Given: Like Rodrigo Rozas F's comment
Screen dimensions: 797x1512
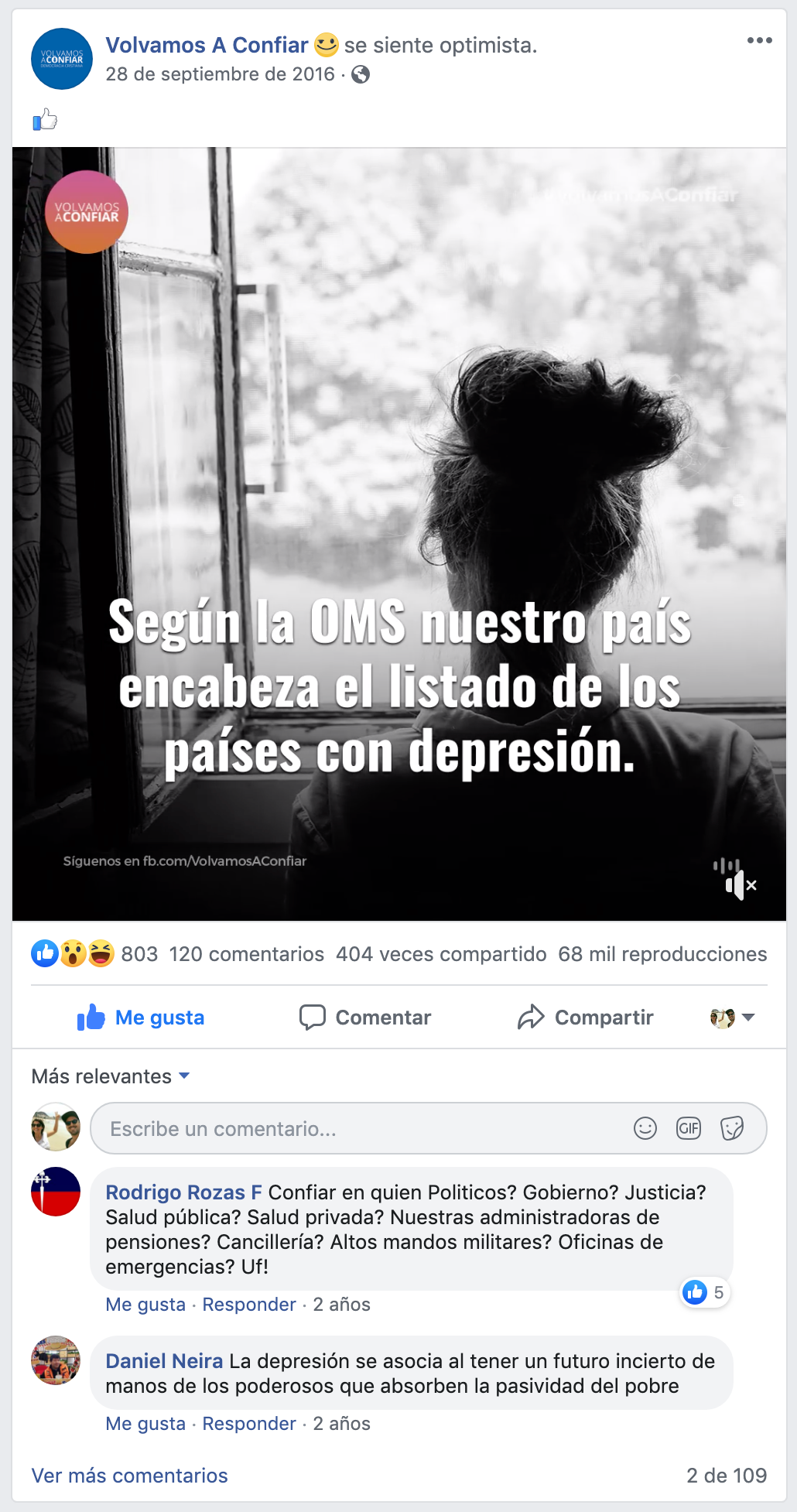Looking at the screenshot, I should [x=145, y=1305].
